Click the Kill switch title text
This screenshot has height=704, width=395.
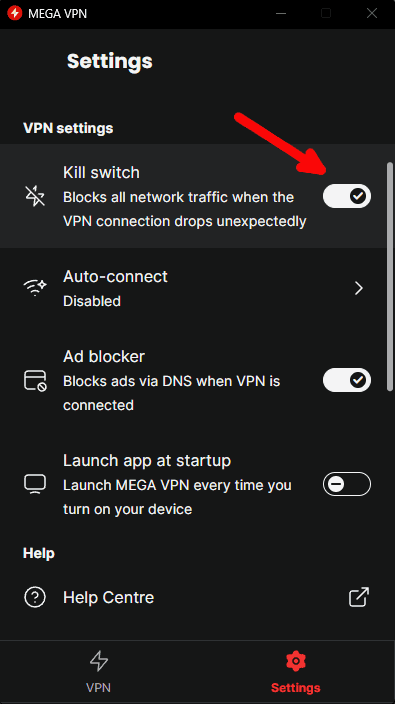101,172
